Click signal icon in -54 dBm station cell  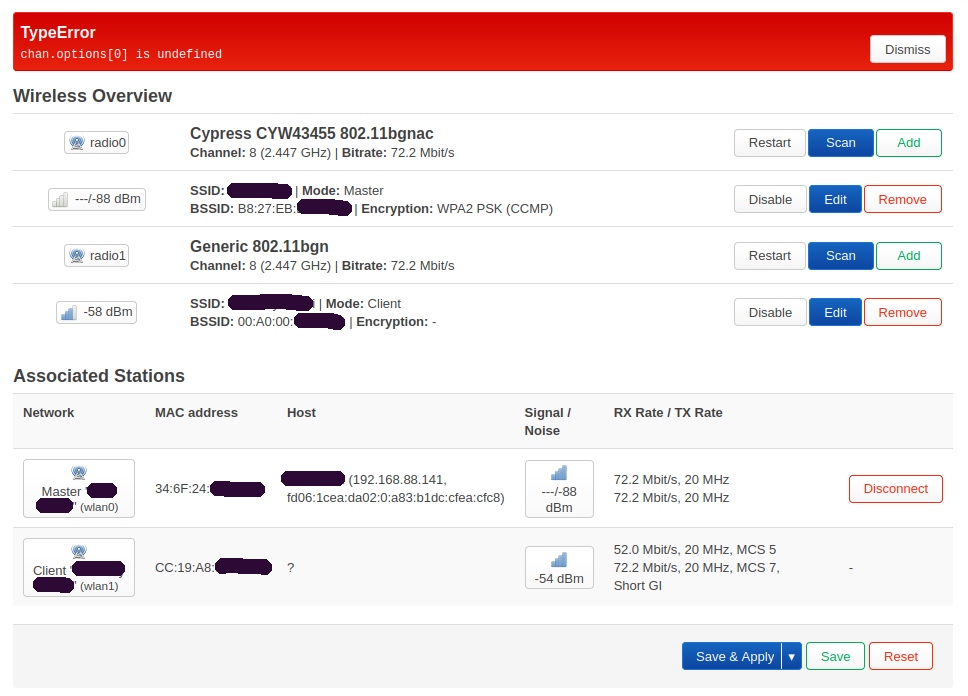[559, 560]
